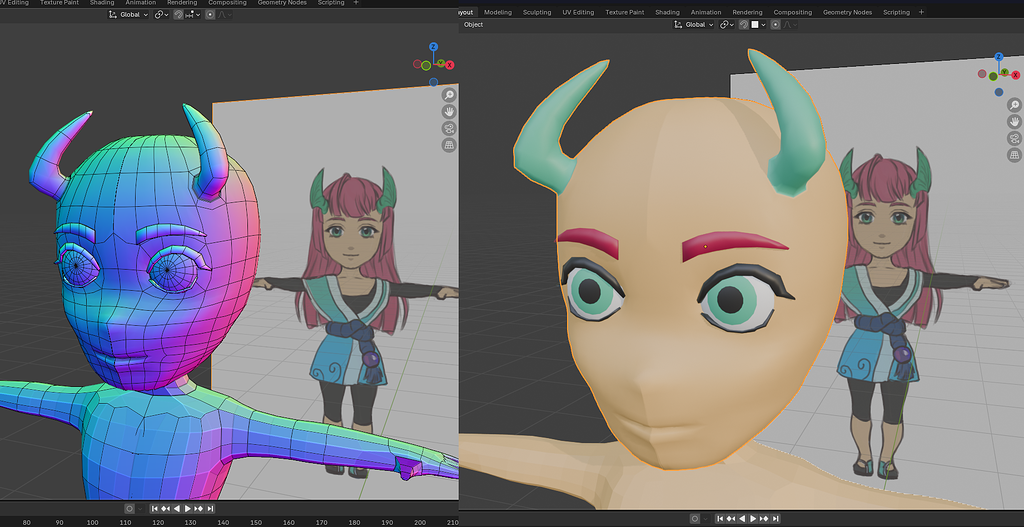Click pan hand icon in right viewport
Viewport: 1024px width, 527px height.
click(1014, 121)
